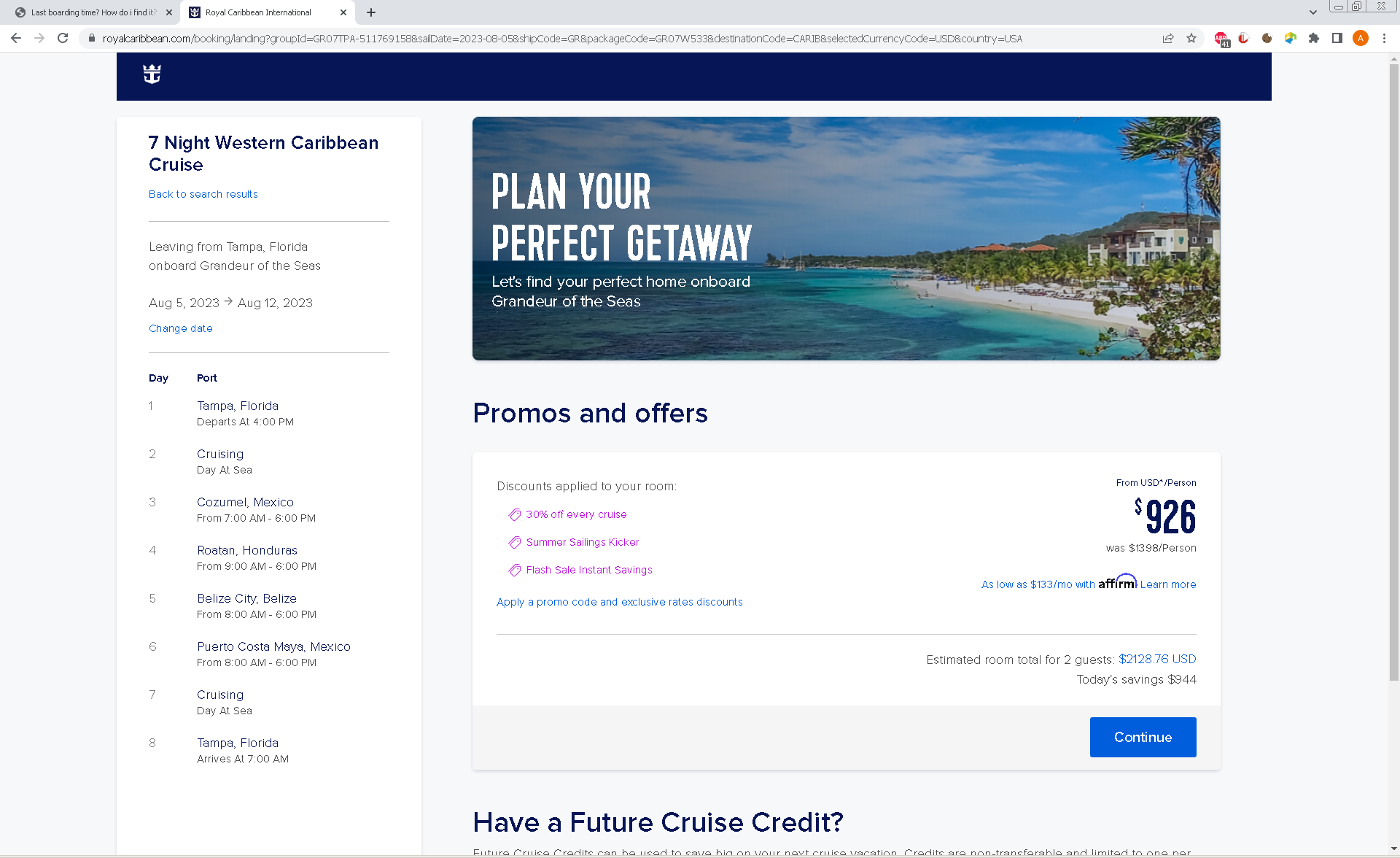Image resolution: width=1400 pixels, height=858 pixels.
Task: Click the orange profile avatar icon
Action: 1361,38
